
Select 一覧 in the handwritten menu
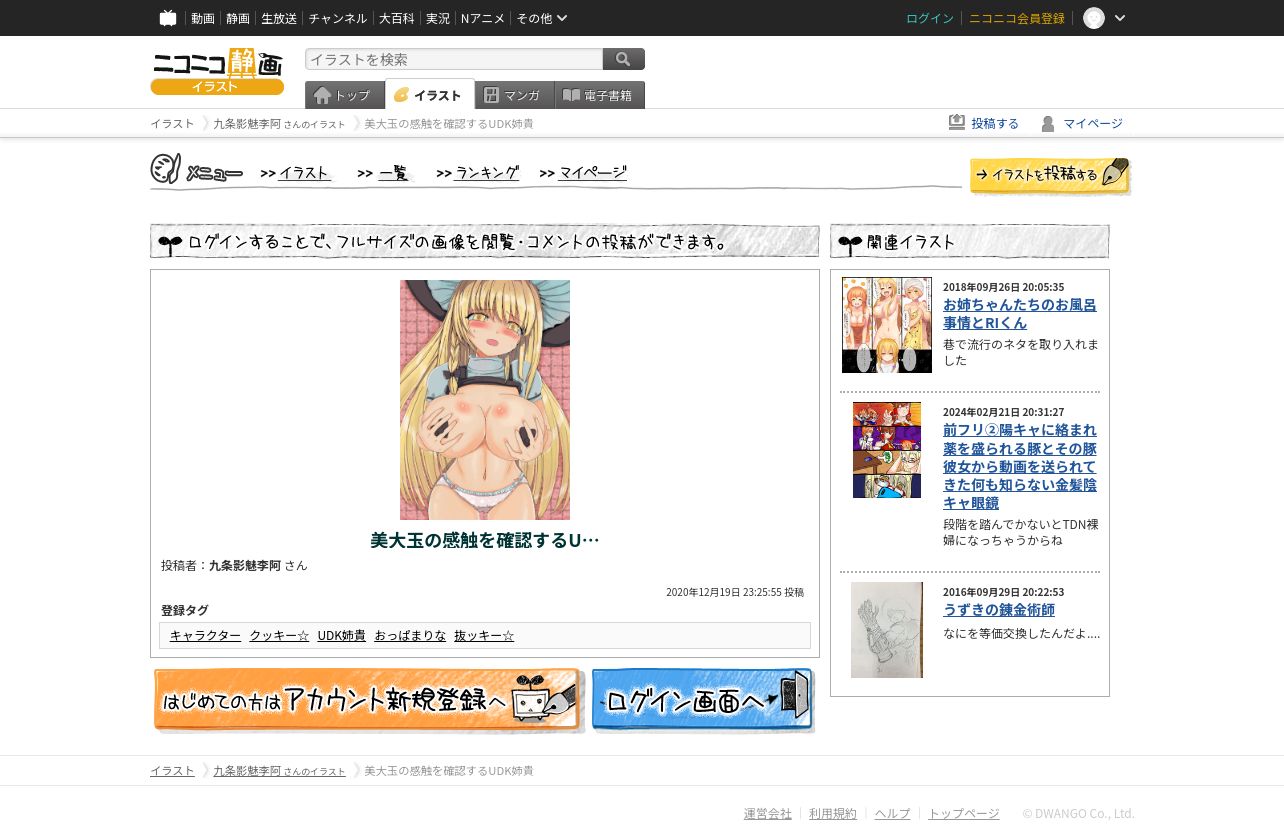click(393, 172)
